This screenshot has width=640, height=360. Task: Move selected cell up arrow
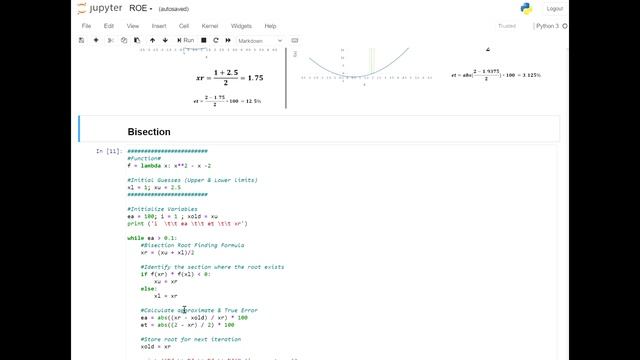click(152, 40)
